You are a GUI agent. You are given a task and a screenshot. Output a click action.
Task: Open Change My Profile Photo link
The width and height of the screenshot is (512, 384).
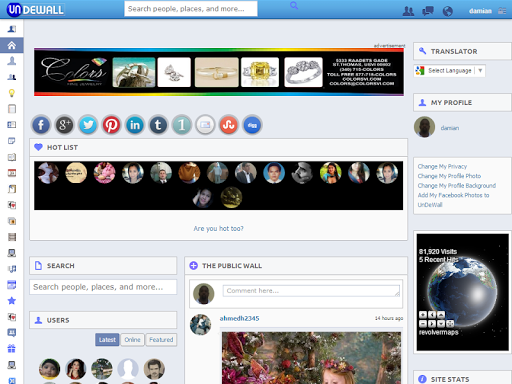coord(449,176)
